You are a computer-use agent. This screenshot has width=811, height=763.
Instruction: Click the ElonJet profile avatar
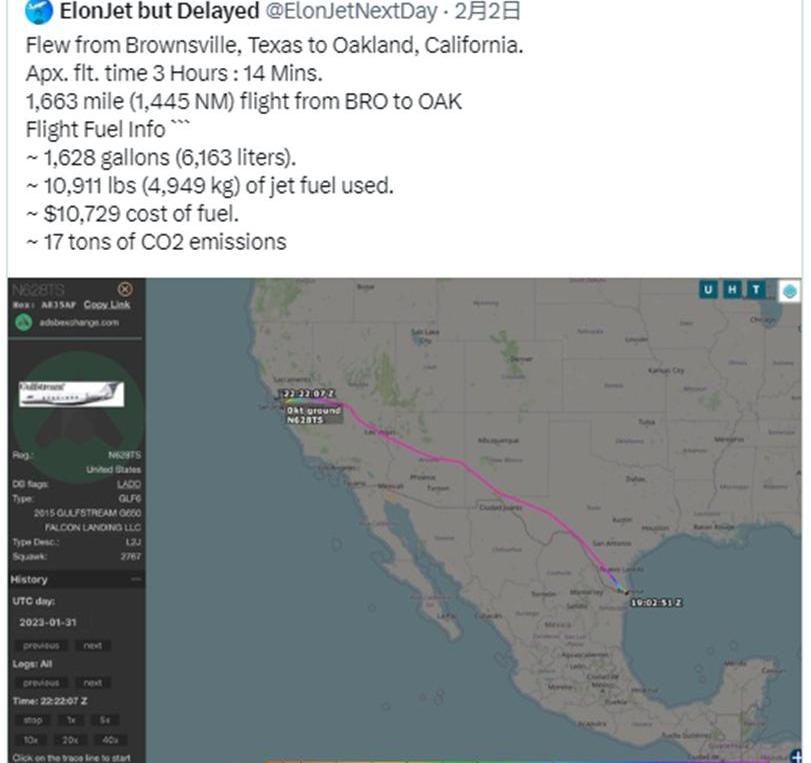click(39, 11)
